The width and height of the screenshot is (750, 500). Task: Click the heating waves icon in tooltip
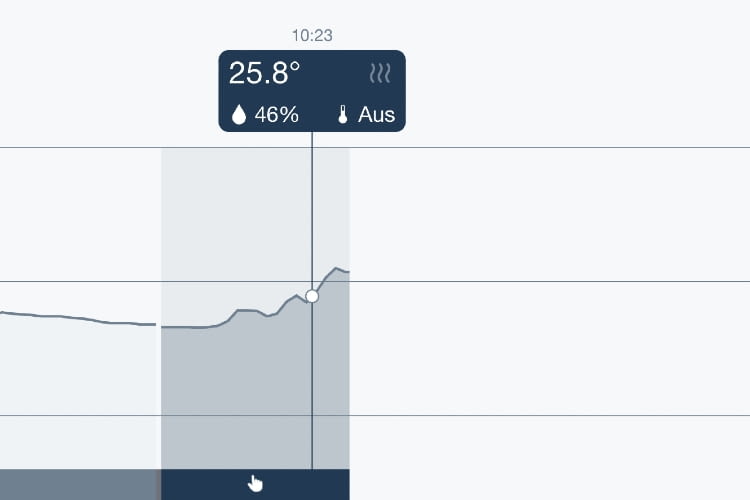pos(380,74)
